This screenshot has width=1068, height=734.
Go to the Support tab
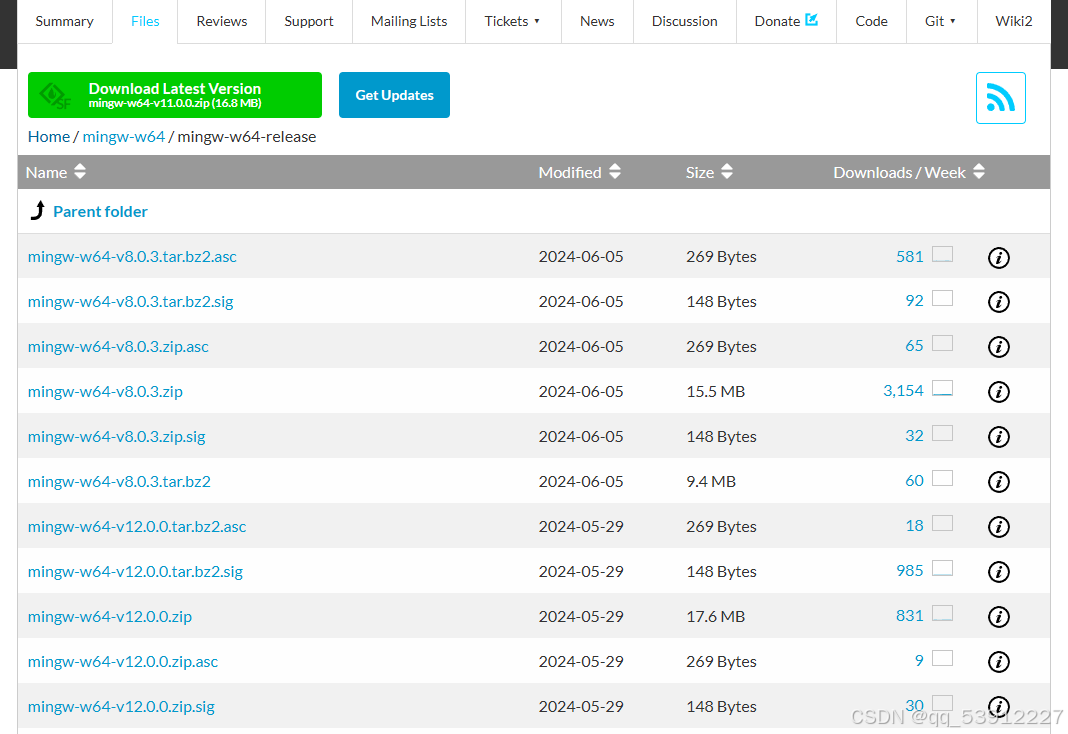[x=309, y=21]
